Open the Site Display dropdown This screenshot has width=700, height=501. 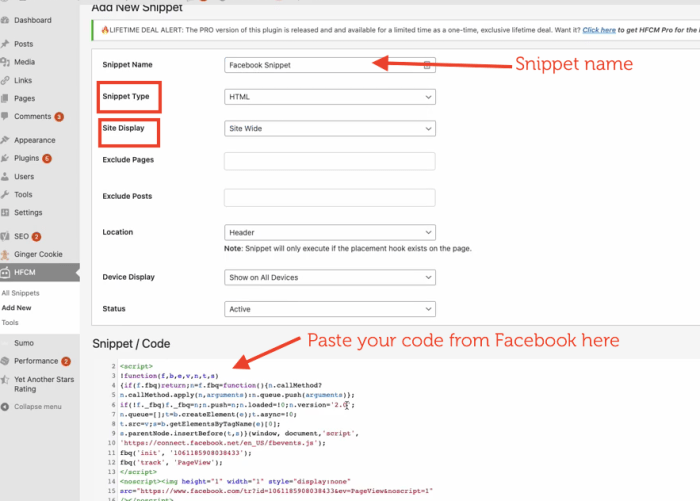coord(329,129)
